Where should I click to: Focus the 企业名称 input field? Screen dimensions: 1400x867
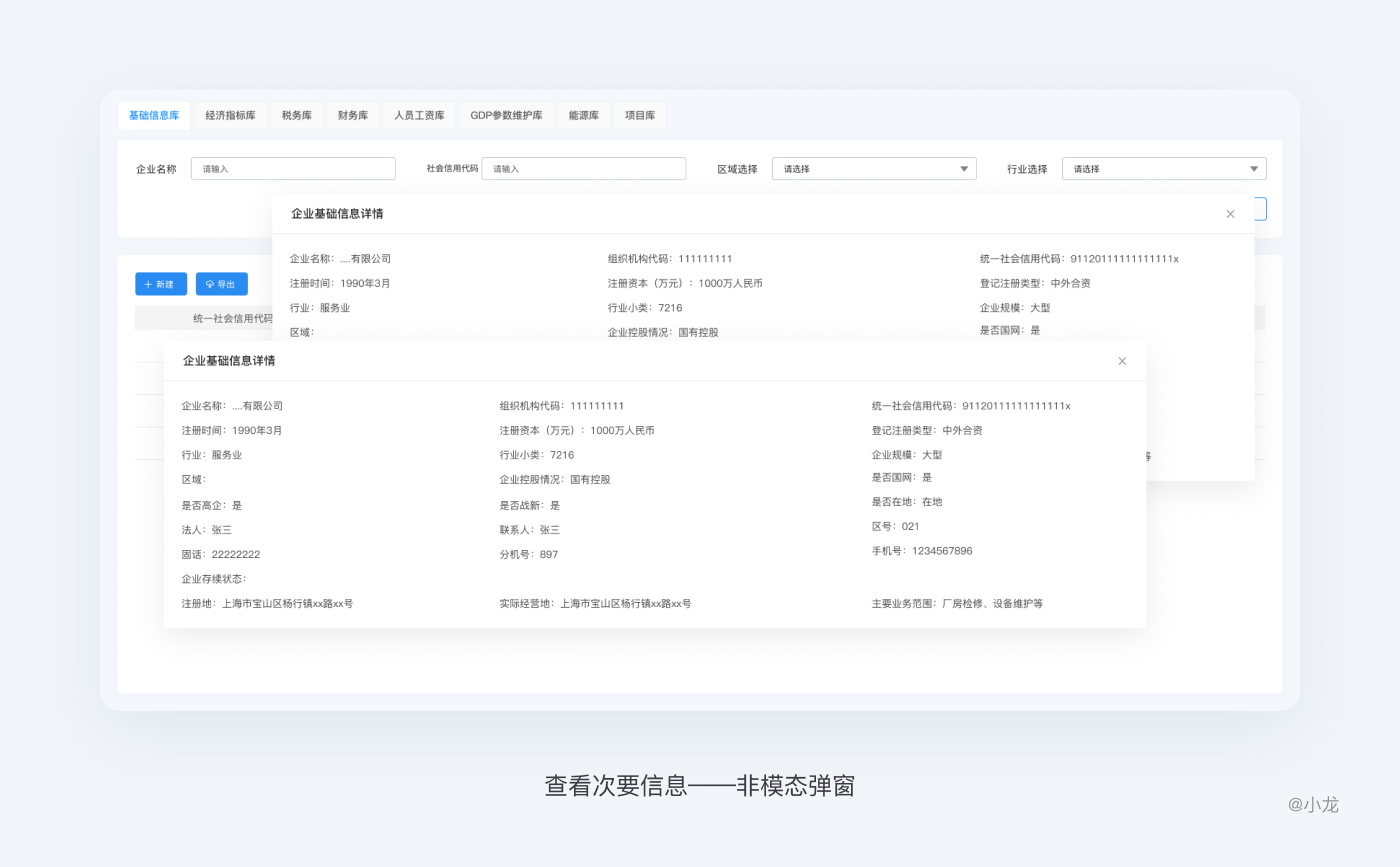(293, 169)
